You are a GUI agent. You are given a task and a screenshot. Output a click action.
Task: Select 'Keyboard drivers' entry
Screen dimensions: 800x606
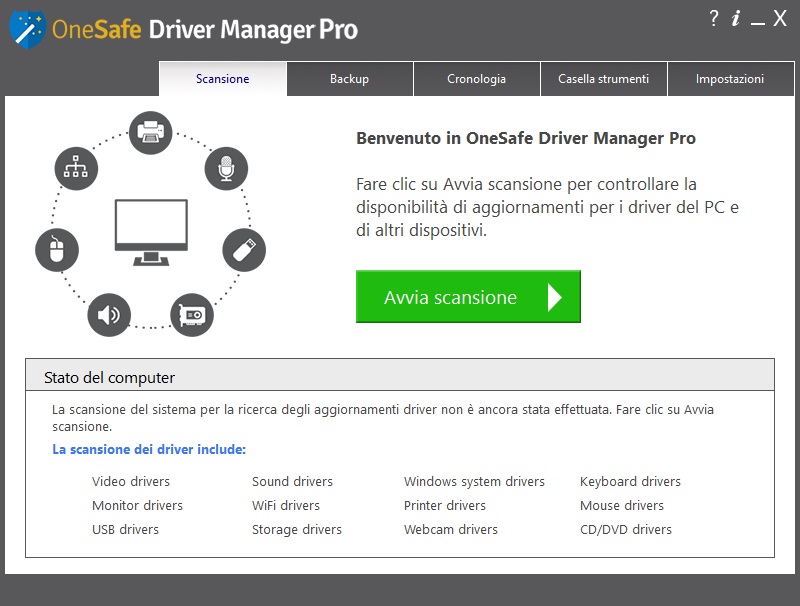point(631,482)
